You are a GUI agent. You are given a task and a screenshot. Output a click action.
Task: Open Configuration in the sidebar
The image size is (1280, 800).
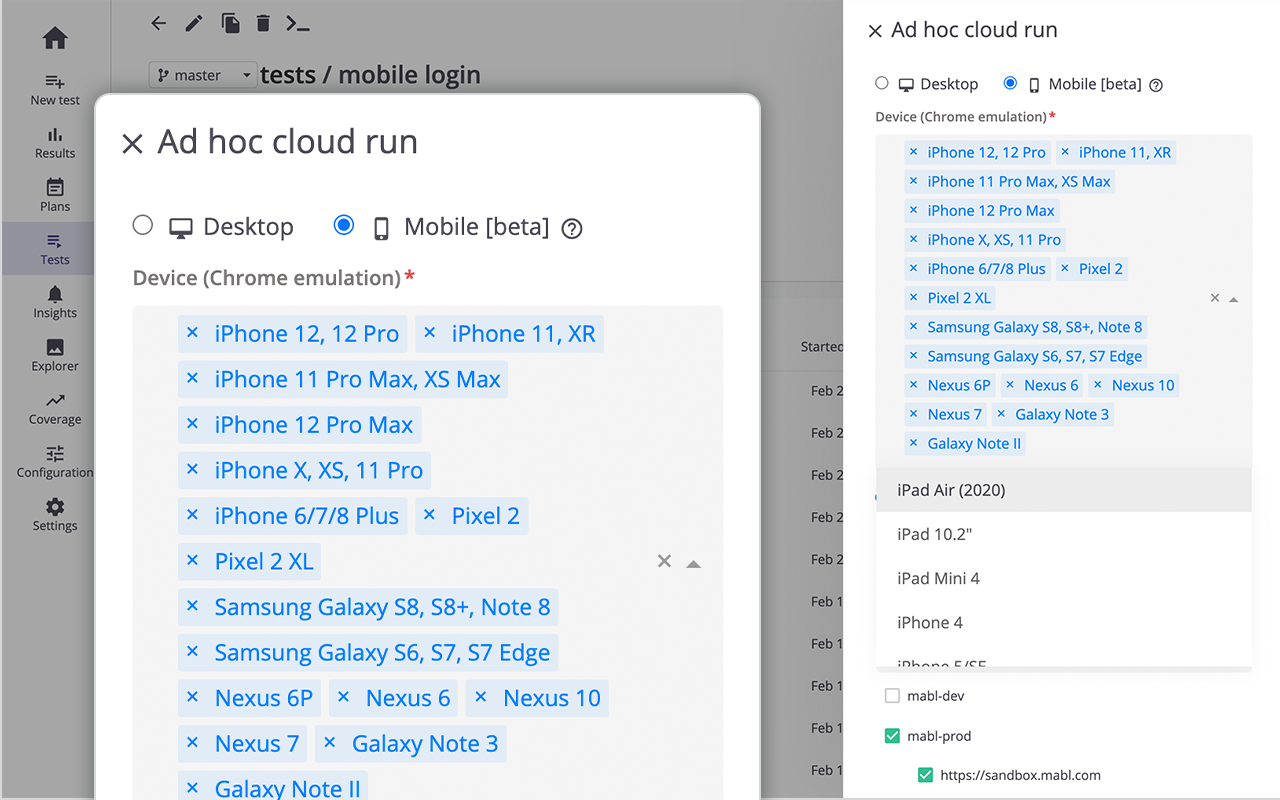click(x=55, y=460)
